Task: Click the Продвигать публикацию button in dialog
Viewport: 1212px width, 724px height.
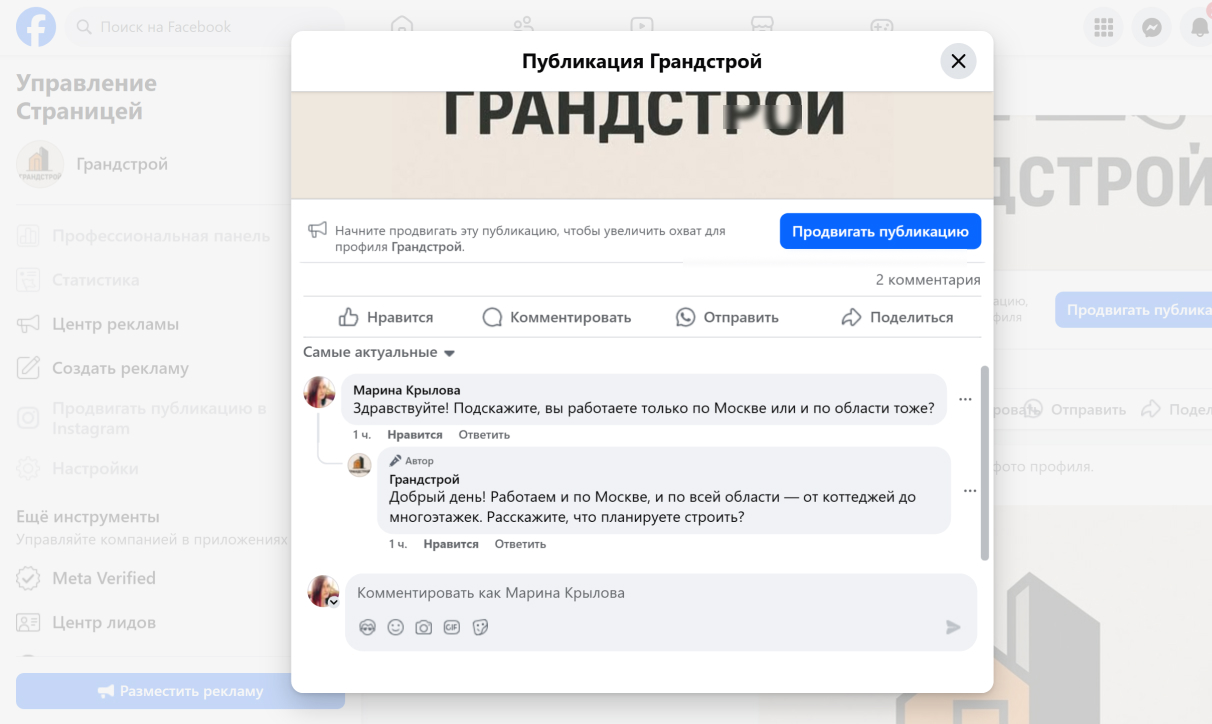Action: (880, 231)
